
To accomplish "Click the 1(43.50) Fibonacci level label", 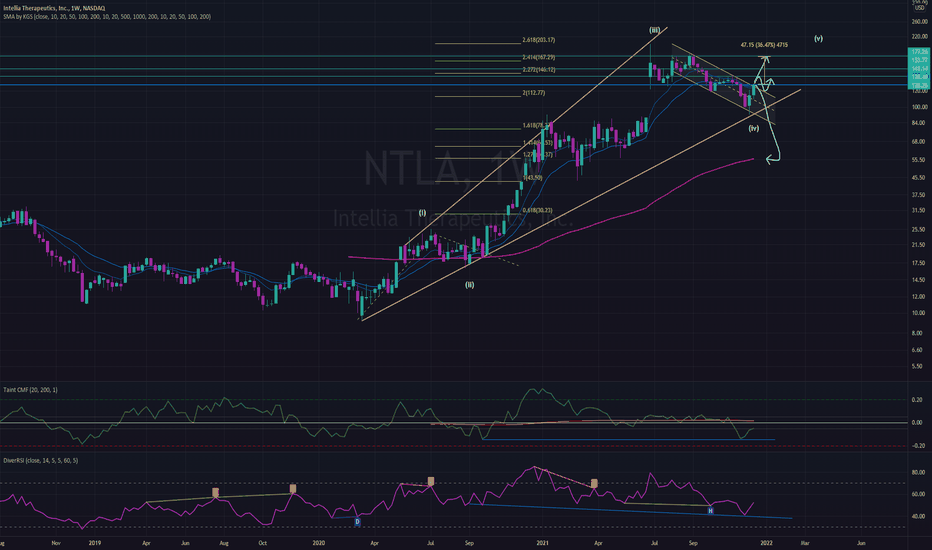I will [532, 178].
